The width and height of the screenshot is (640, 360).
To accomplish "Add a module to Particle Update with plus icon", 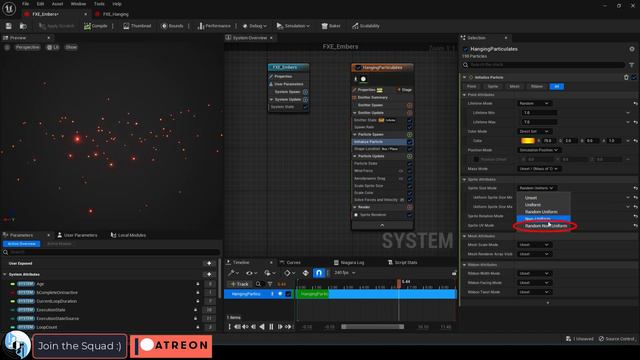I will click(x=409, y=156).
